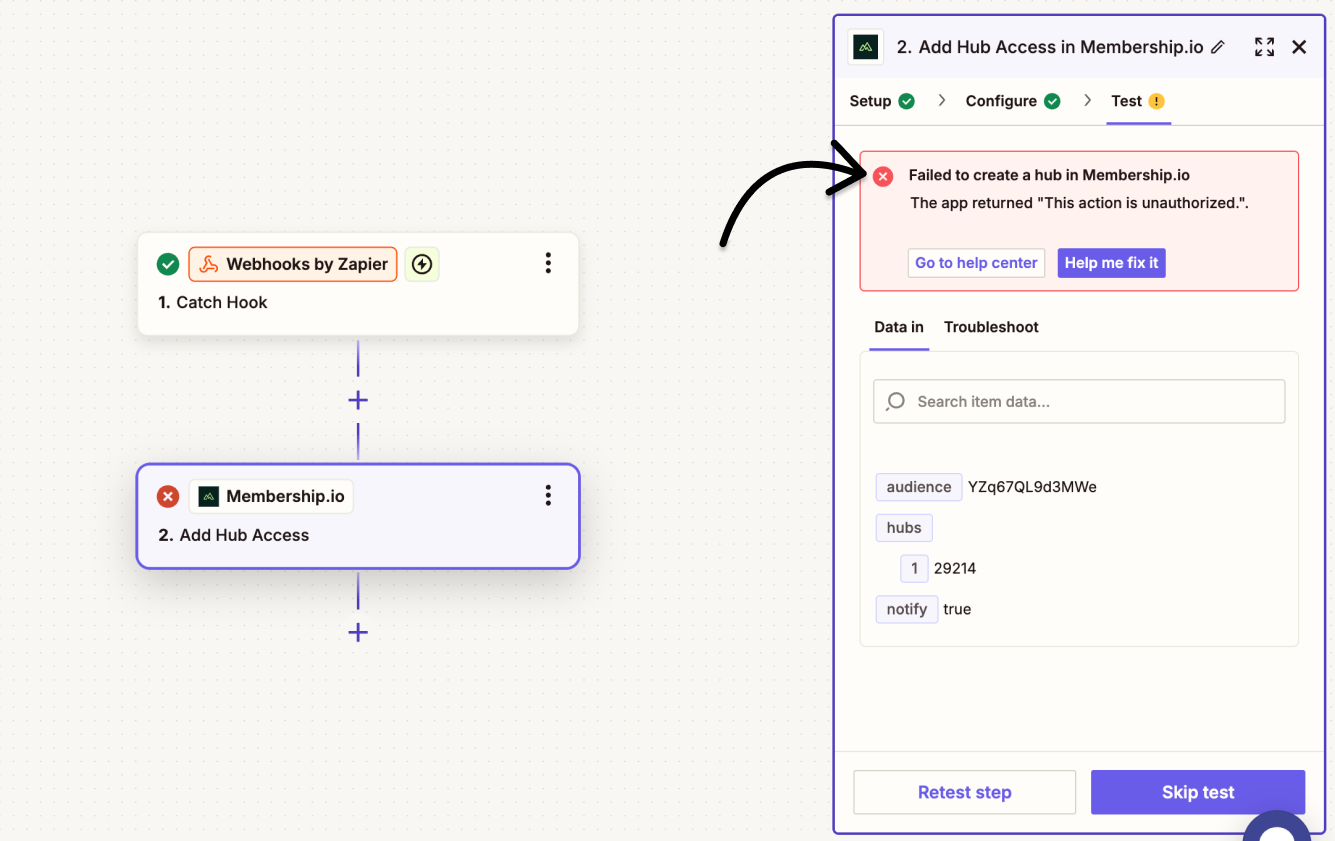Viewport: 1335px width, 841px height.
Task: Click the Membership.io app icon in panel header
Action: 866,47
